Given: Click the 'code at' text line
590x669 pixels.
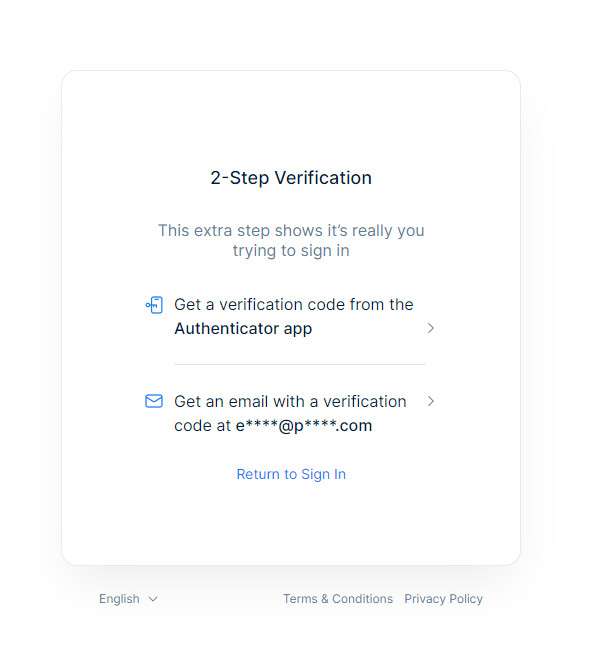Looking at the screenshot, I should pos(203,426).
